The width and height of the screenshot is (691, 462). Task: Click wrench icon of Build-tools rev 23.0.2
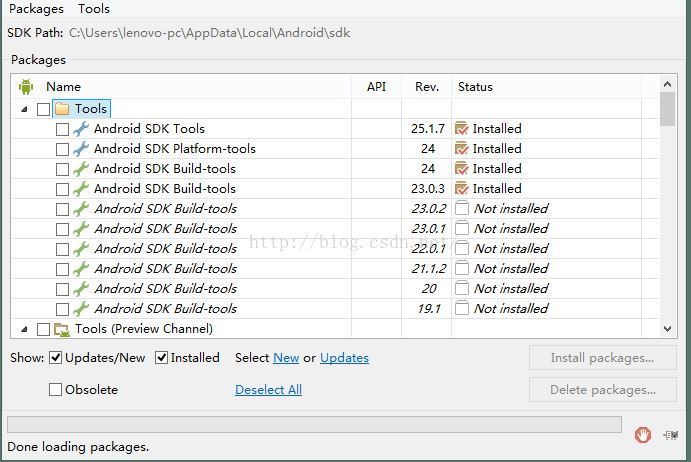coord(81,209)
